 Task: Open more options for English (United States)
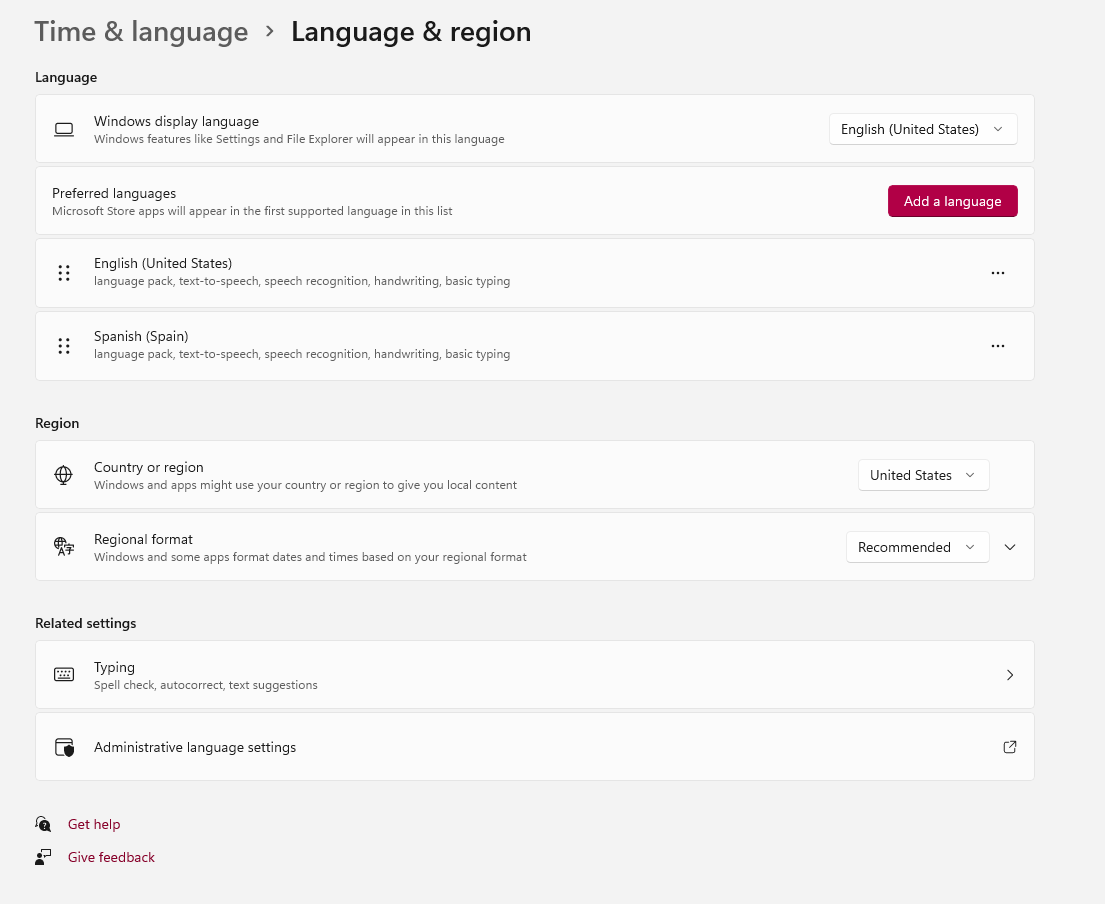click(x=997, y=273)
